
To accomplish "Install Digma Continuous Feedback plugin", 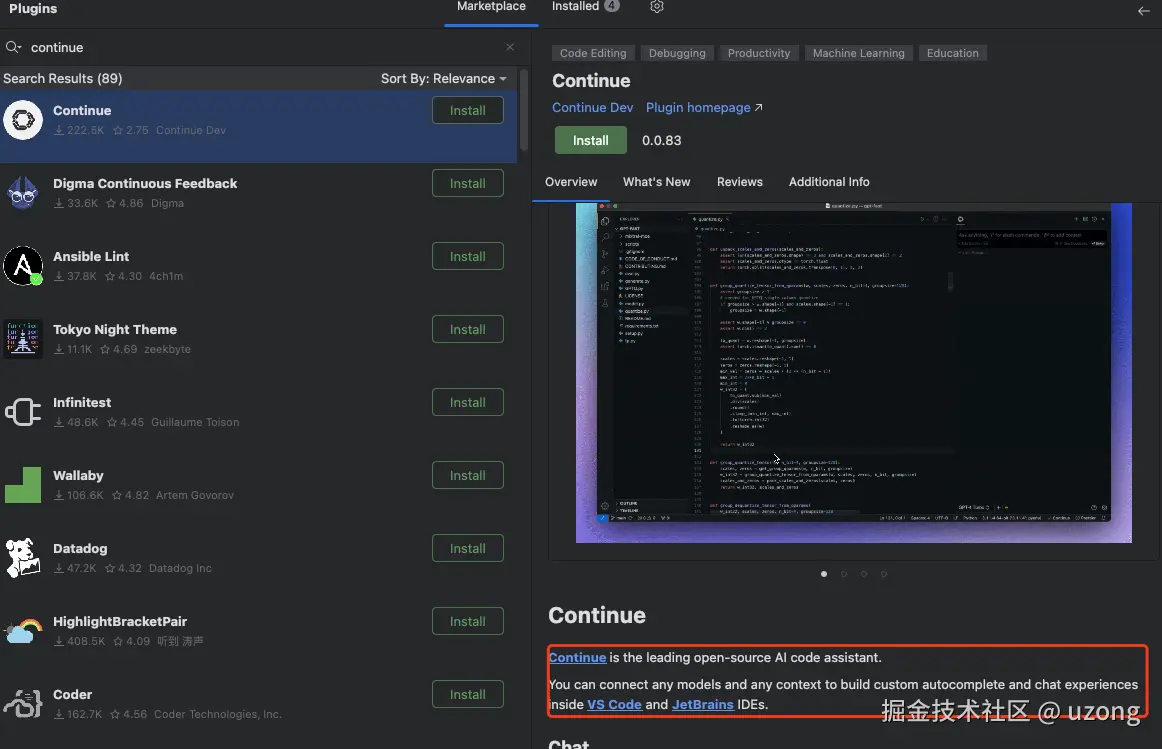I will pyautogui.click(x=468, y=183).
